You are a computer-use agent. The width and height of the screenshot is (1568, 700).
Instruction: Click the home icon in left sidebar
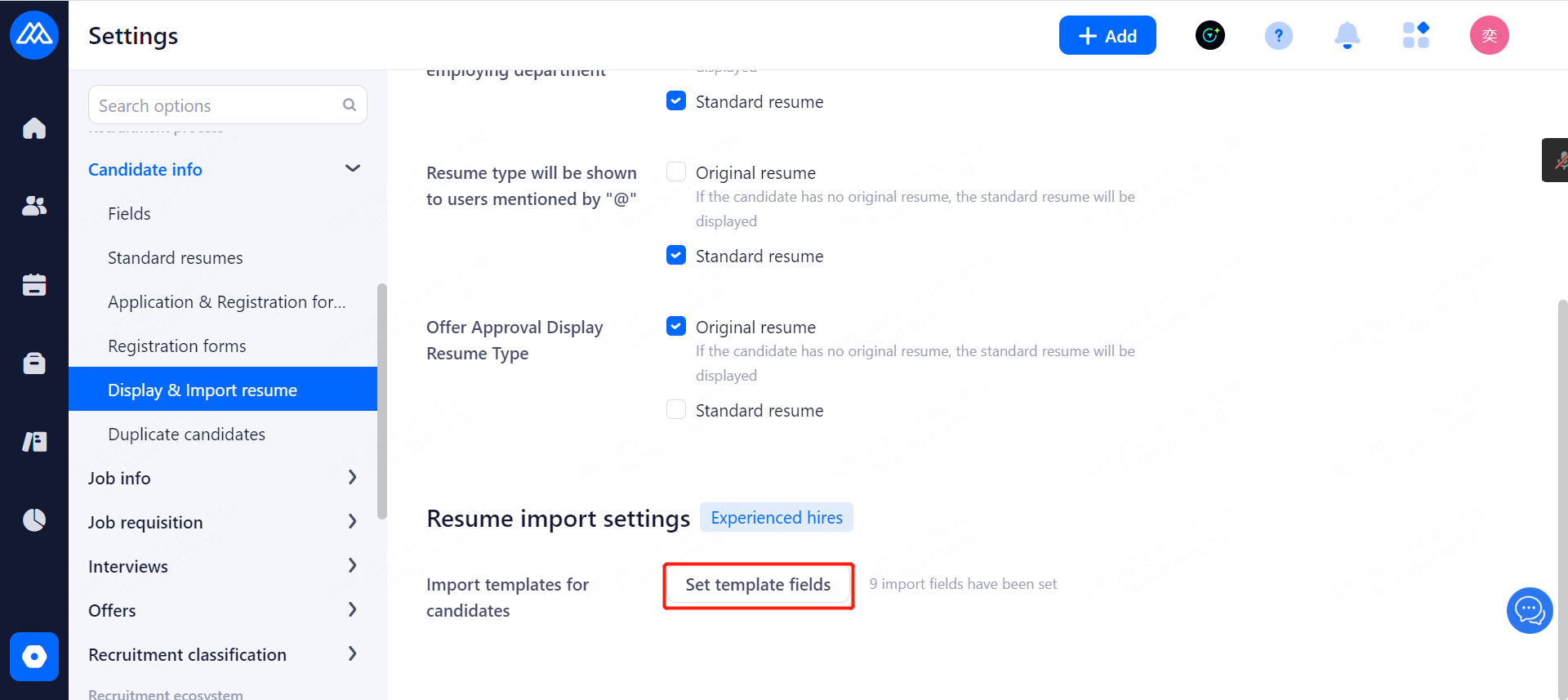pyautogui.click(x=34, y=128)
